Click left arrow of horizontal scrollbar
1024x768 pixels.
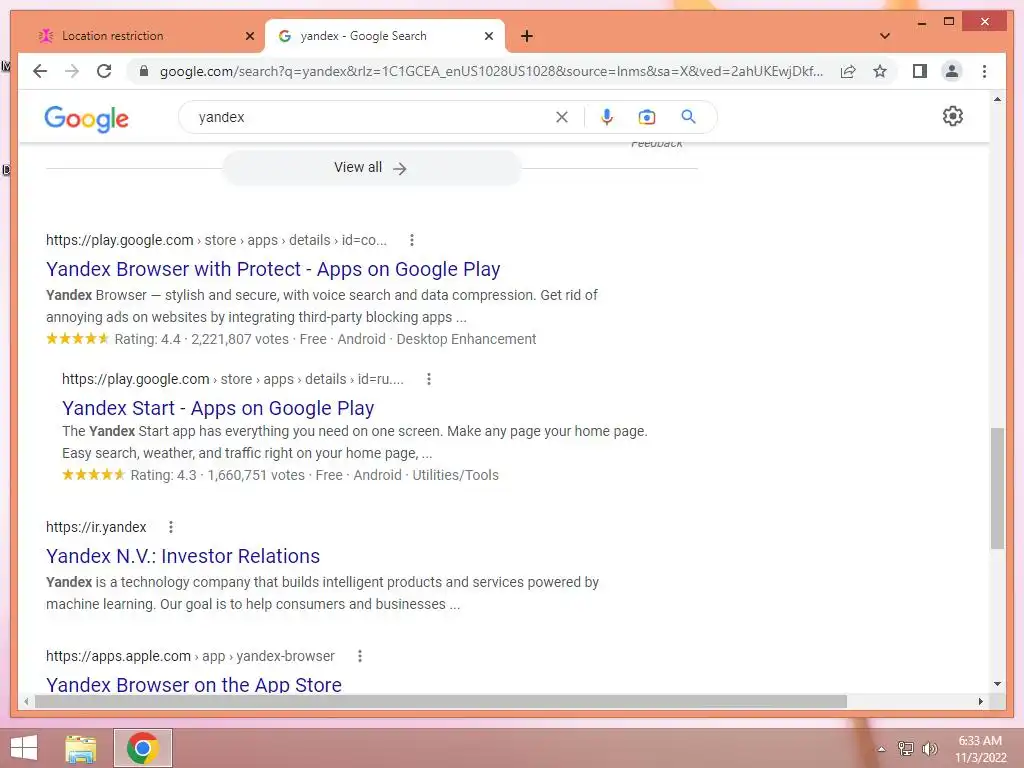click(26, 701)
